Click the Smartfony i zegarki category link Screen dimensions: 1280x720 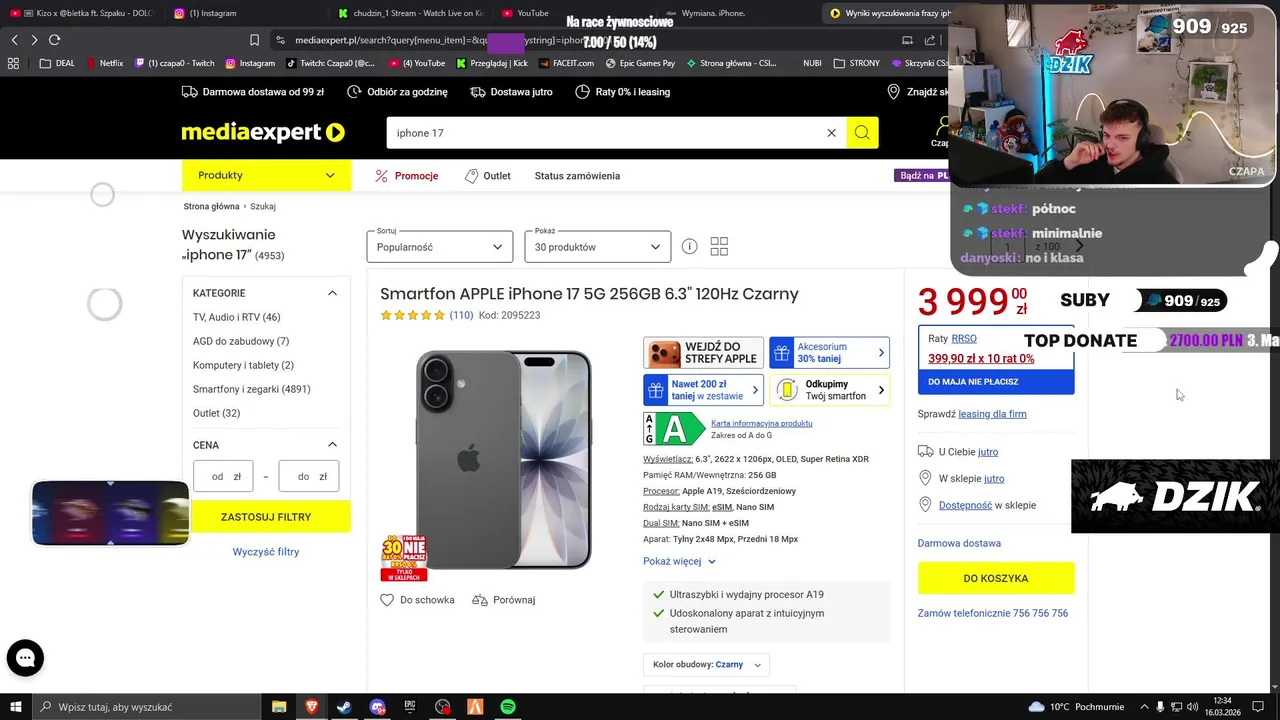pyautogui.click(x=251, y=389)
